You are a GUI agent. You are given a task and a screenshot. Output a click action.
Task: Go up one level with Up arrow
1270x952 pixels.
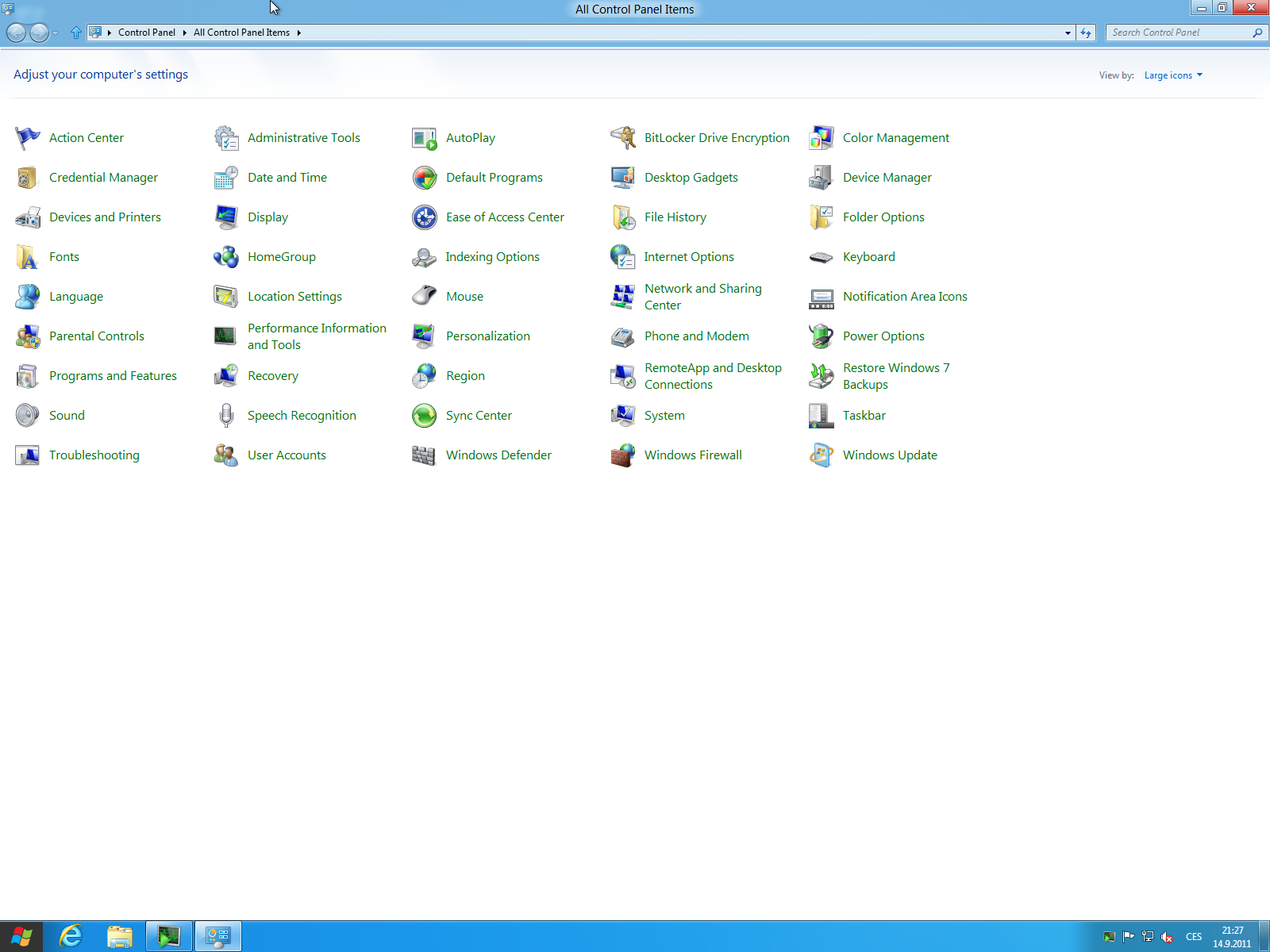(x=76, y=33)
